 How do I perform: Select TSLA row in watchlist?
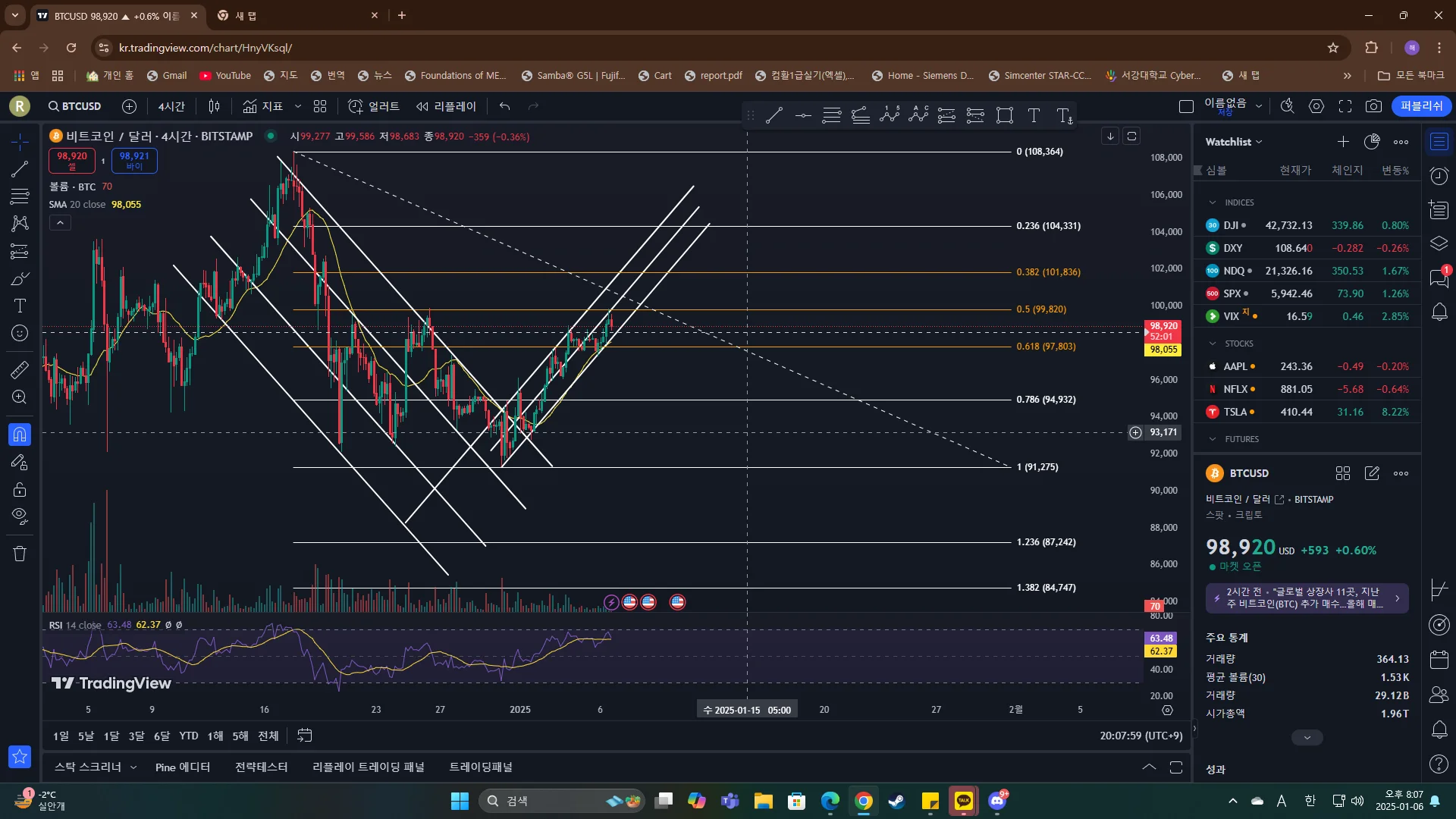point(1307,412)
